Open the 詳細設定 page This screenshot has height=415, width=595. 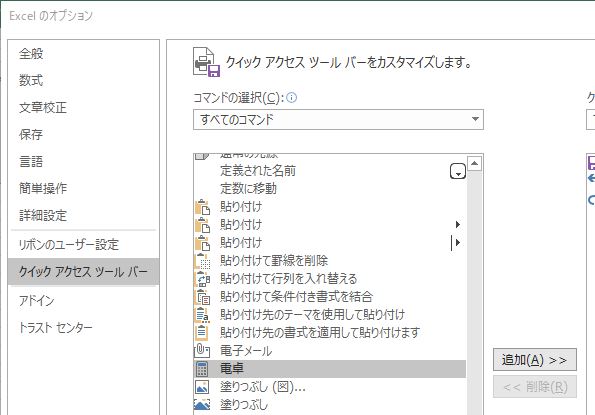[x=43, y=215]
